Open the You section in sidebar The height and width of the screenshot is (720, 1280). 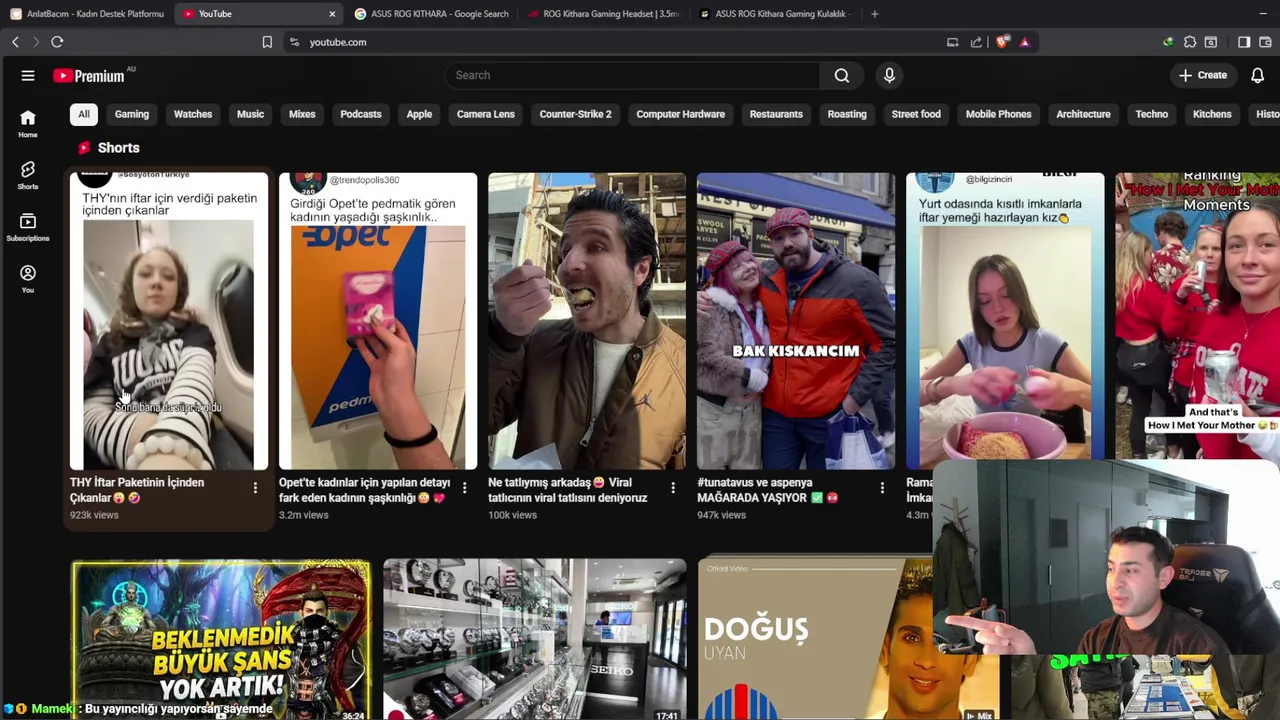click(x=28, y=279)
